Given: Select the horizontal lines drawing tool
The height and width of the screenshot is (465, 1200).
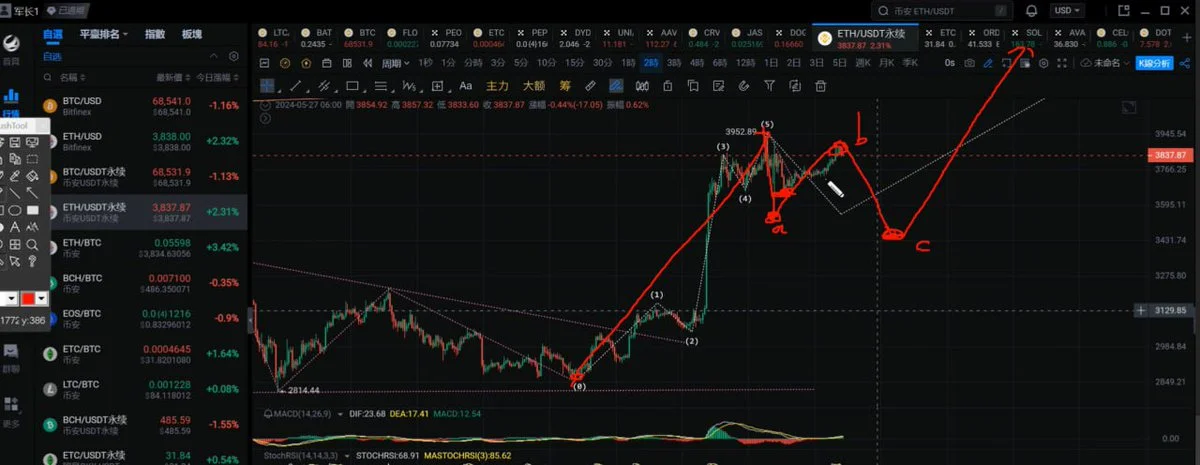Looking at the screenshot, I should tap(381, 86).
